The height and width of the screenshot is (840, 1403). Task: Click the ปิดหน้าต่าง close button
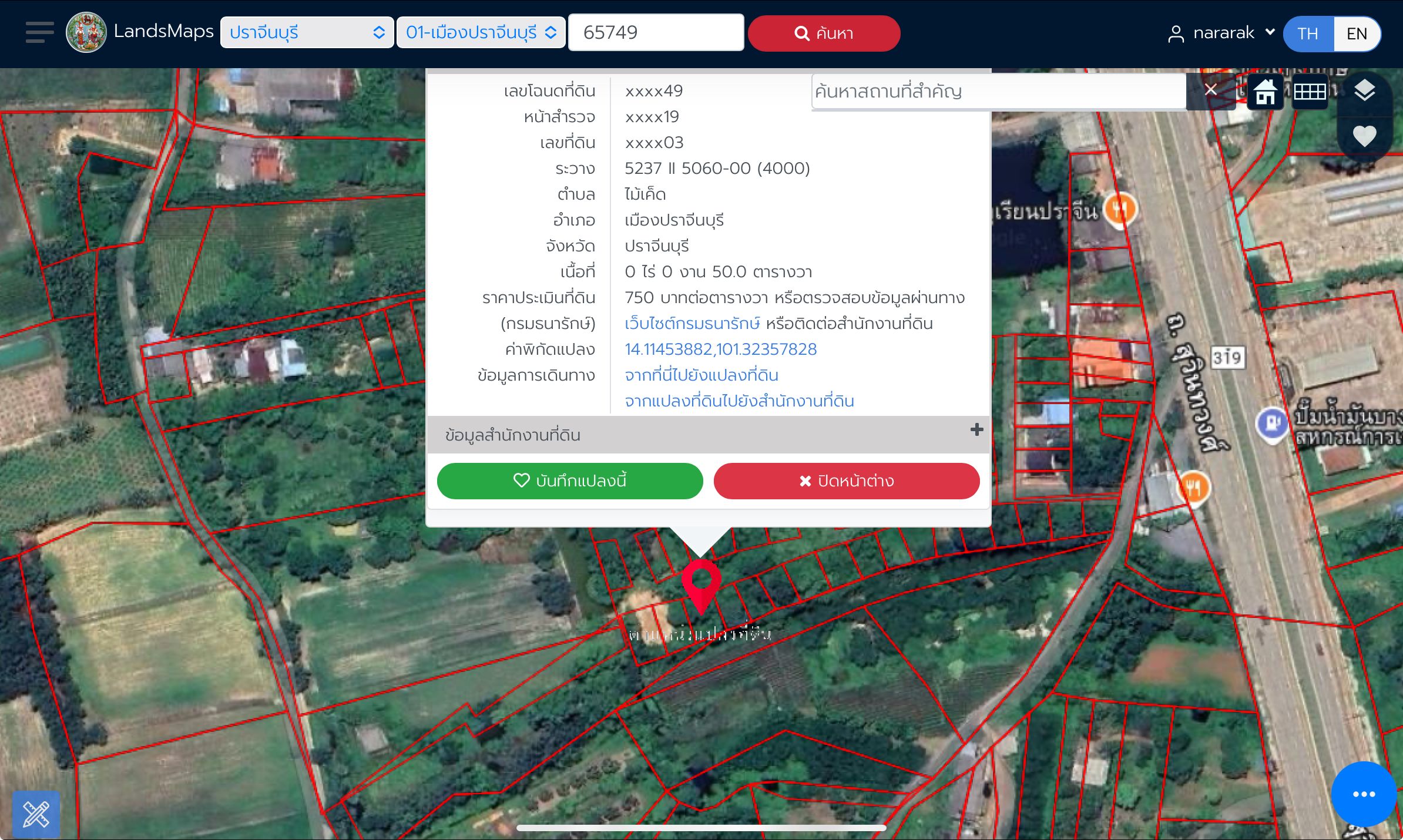(x=847, y=481)
